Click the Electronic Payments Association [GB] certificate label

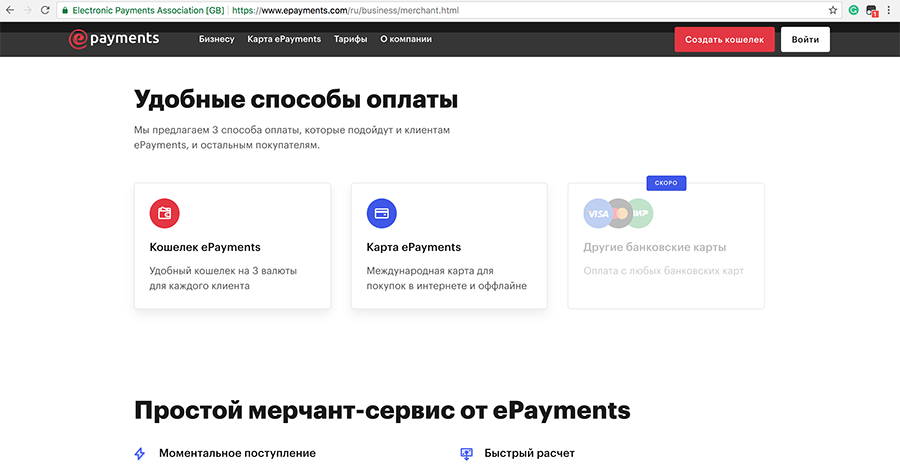click(148, 10)
